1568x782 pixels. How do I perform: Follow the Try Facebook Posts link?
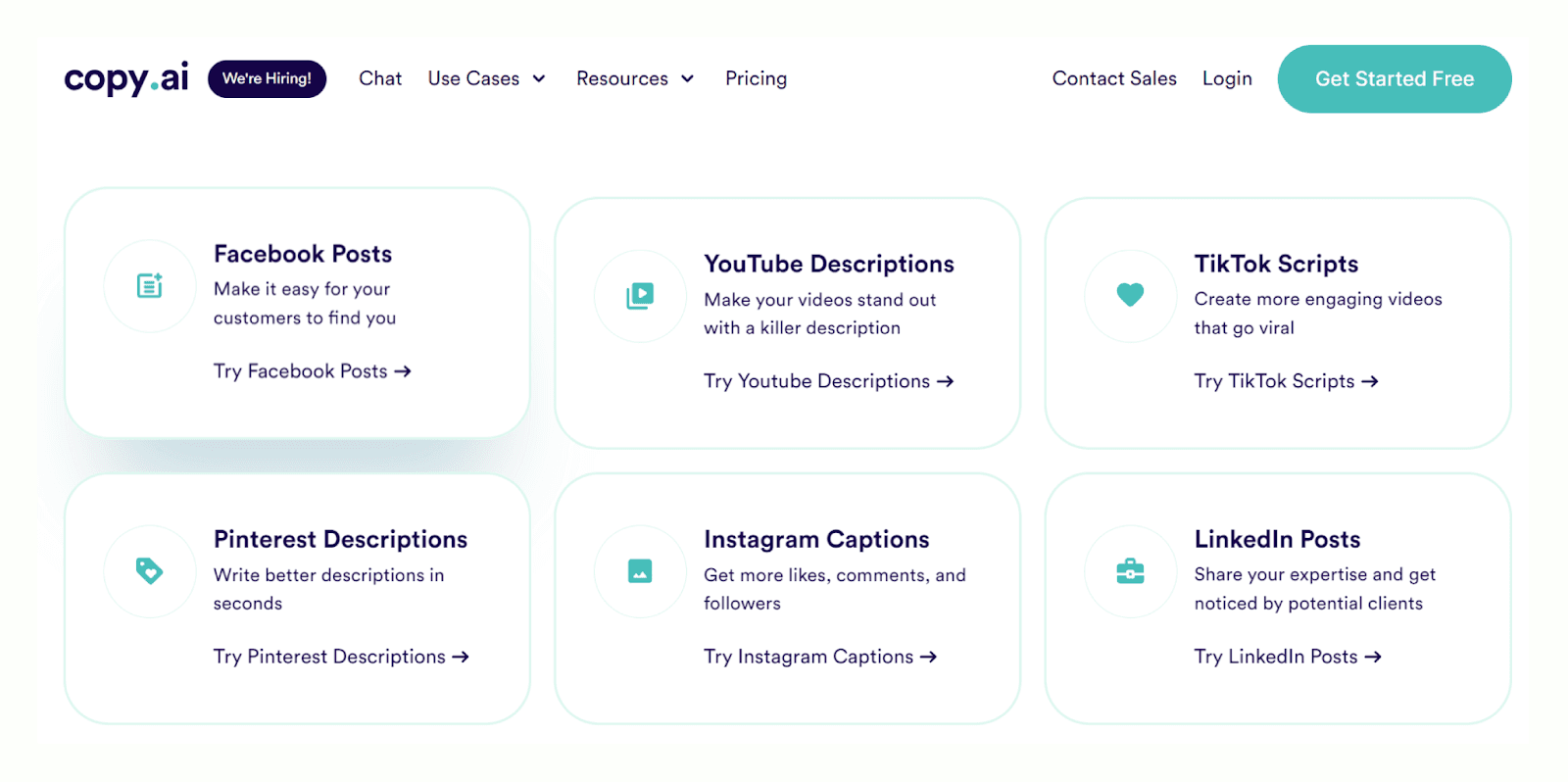tap(313, 371)
